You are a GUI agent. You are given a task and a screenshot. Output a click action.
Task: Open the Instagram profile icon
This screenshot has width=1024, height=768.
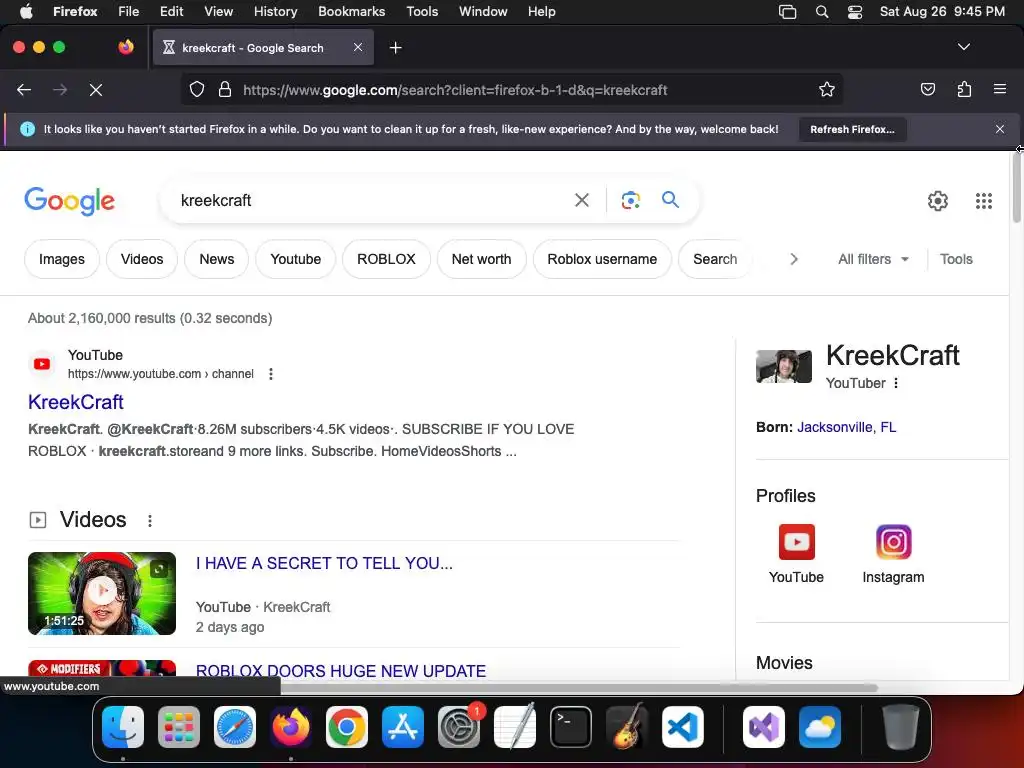pos(893,542)
